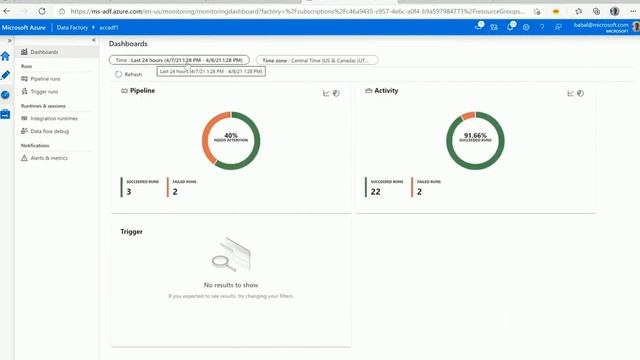
Task: Open the help question mark
Action: click(x=542, y=27)
